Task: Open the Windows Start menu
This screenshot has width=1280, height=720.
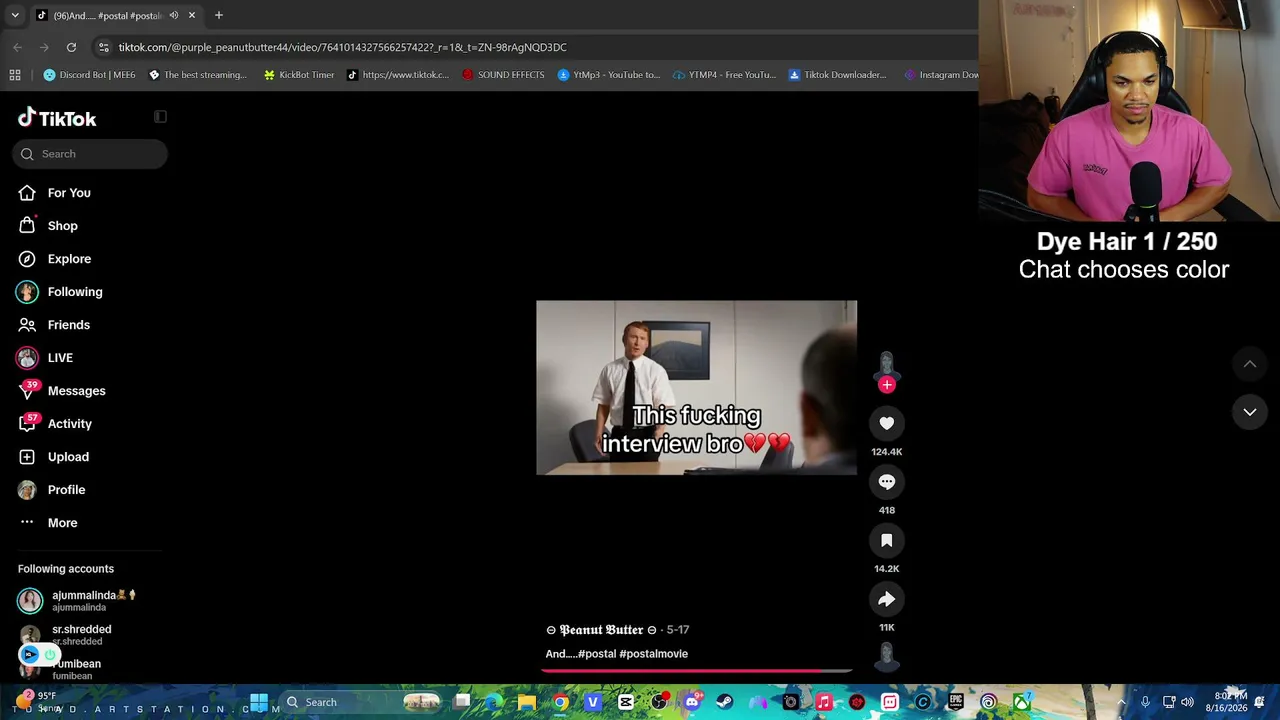Action: pyautogui.click(x=259, y=702)
